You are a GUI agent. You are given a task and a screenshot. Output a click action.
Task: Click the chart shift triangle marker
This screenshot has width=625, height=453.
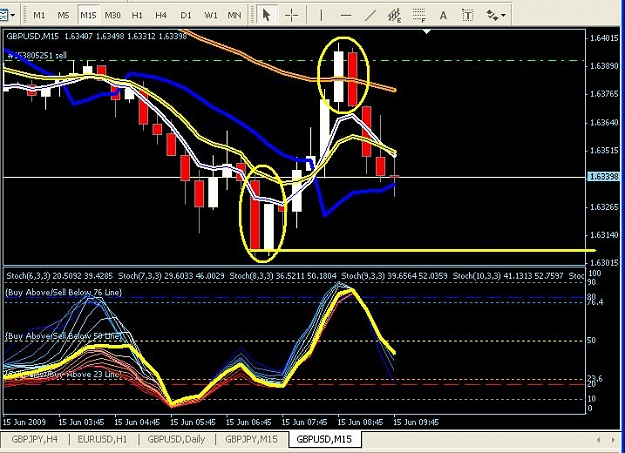click(x=427, y=31)
